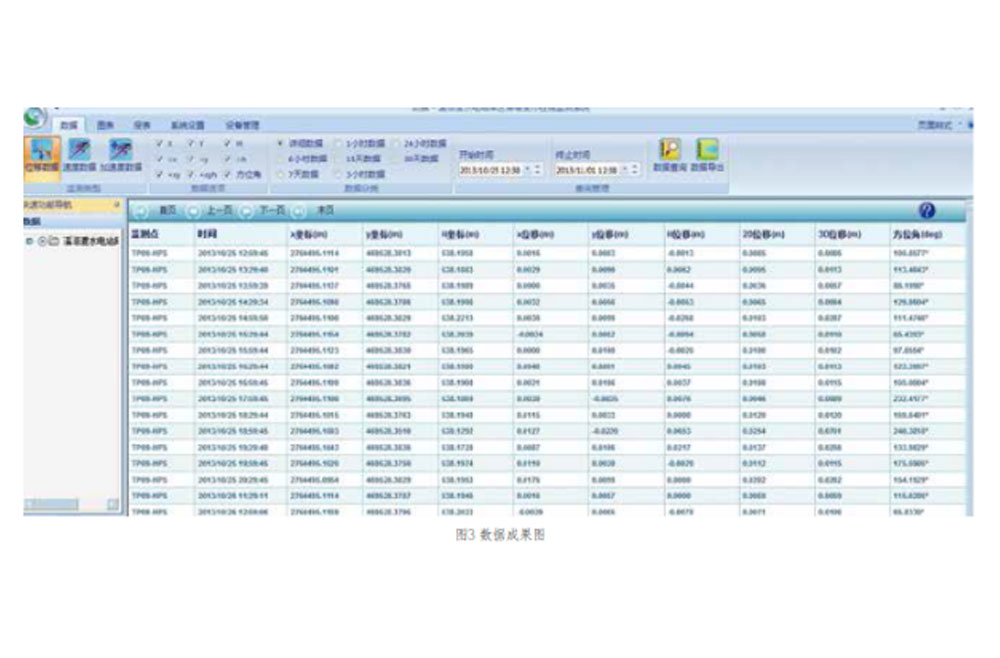This screenshot has width=1000, height=658.
Task: Click the 监测点 column header
Action: tap(161, 234)
